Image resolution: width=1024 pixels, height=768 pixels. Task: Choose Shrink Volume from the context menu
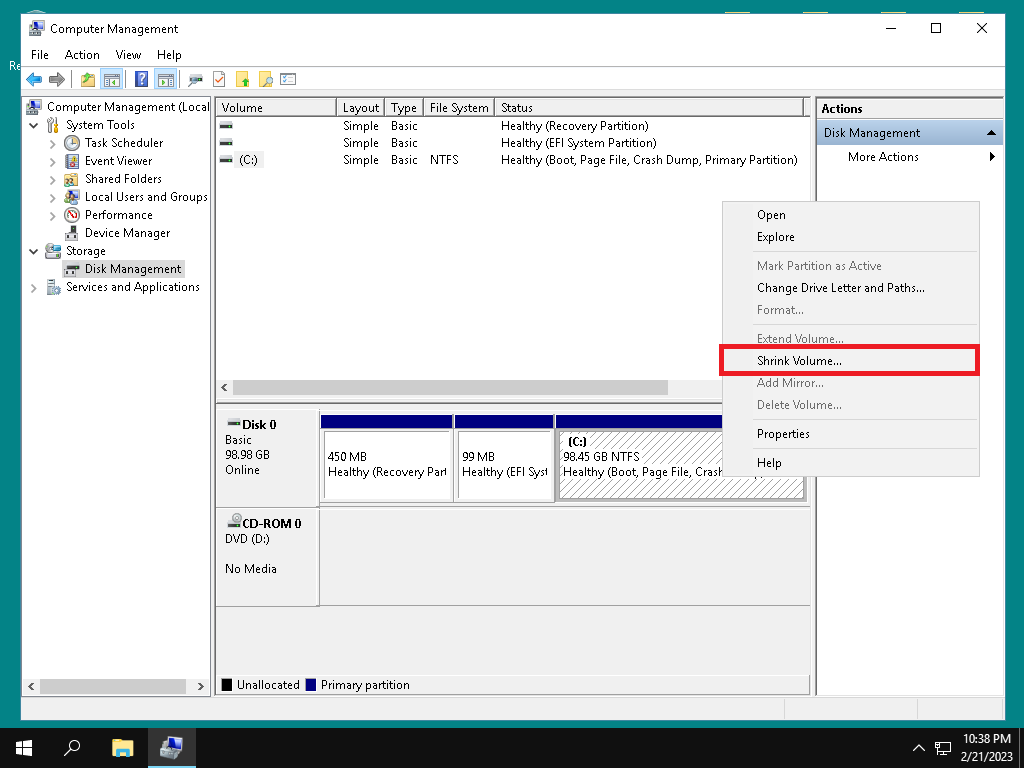[799, 360]
